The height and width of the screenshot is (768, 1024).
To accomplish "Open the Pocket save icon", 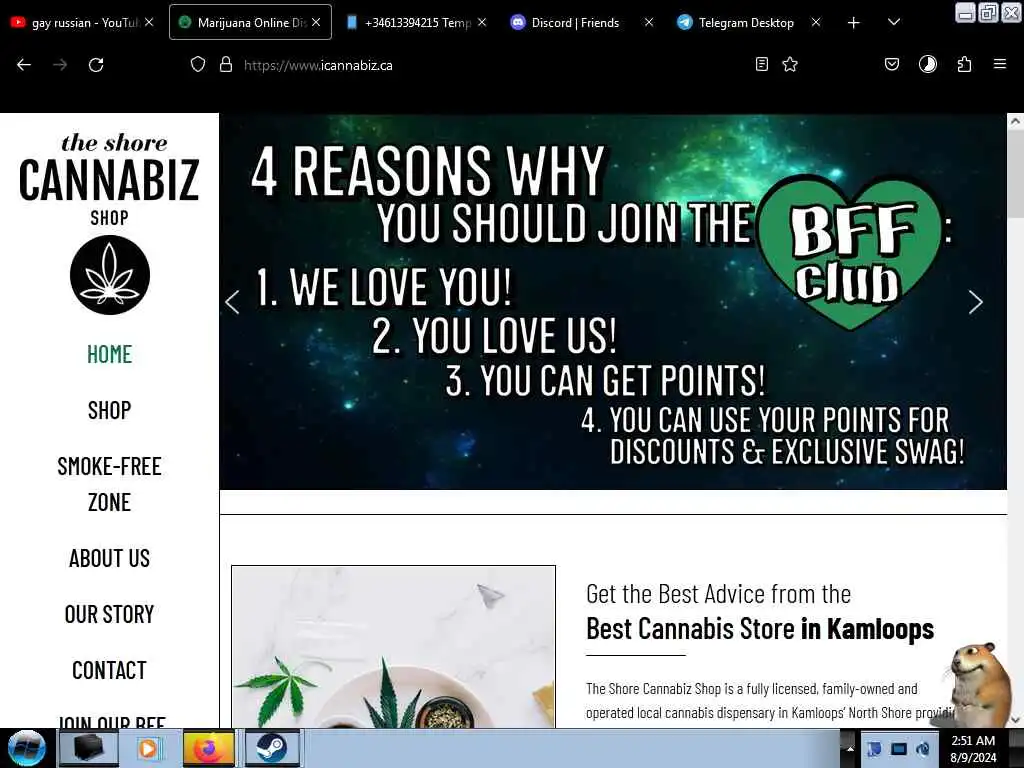I will coord(891,64).
